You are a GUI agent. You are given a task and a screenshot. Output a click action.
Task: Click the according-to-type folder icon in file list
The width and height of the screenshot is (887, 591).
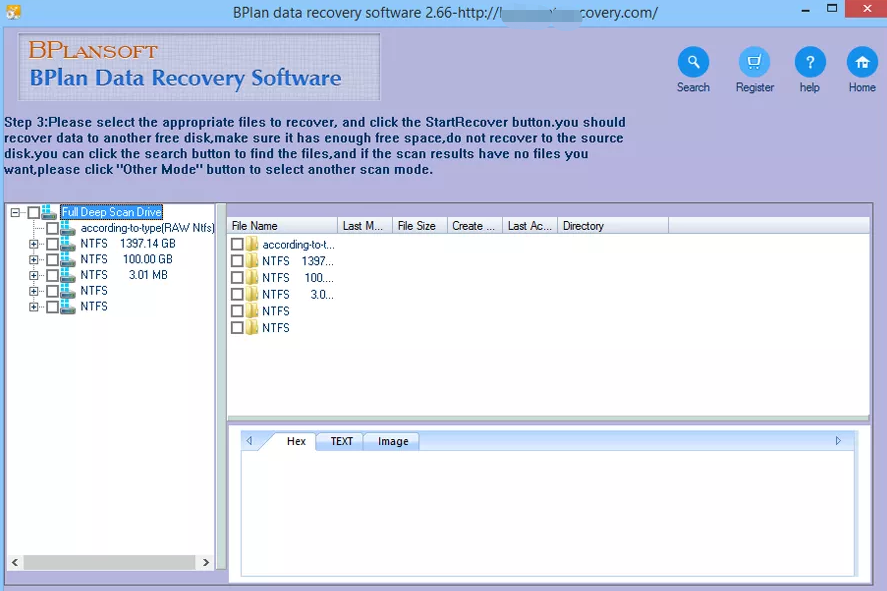click(x=252, y=244)
